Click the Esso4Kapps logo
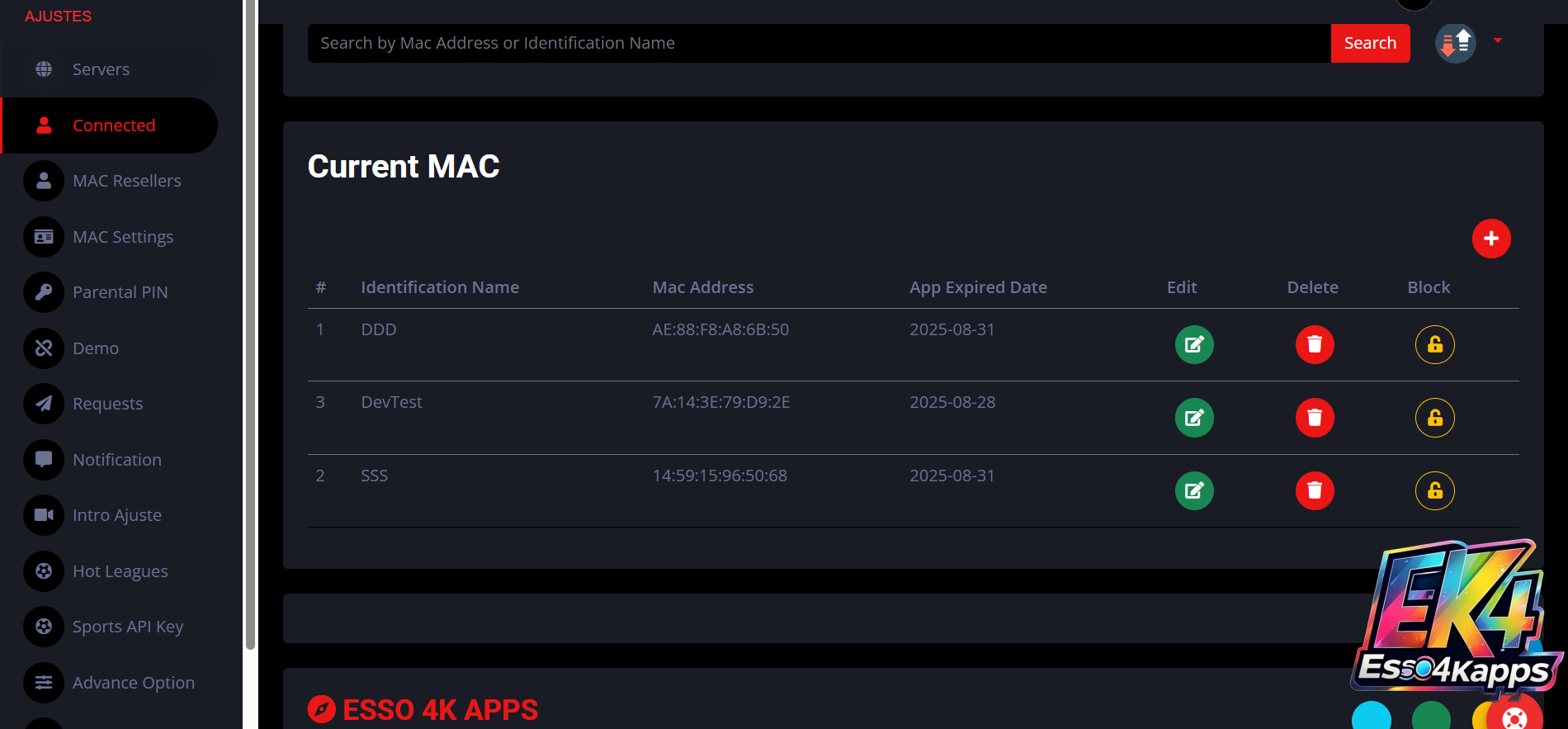The image size is (1568, 729). 1457,619
